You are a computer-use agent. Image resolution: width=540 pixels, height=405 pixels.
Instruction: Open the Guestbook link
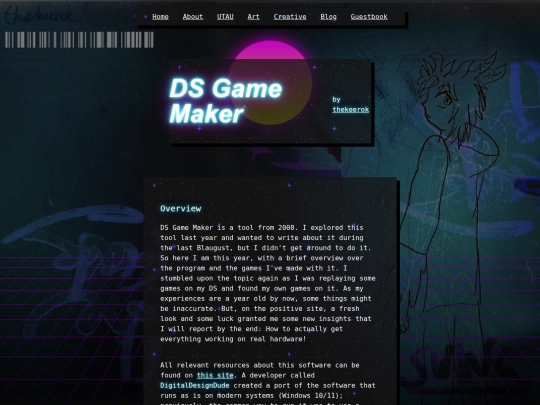pyautogui.click(x=369, y=17)
